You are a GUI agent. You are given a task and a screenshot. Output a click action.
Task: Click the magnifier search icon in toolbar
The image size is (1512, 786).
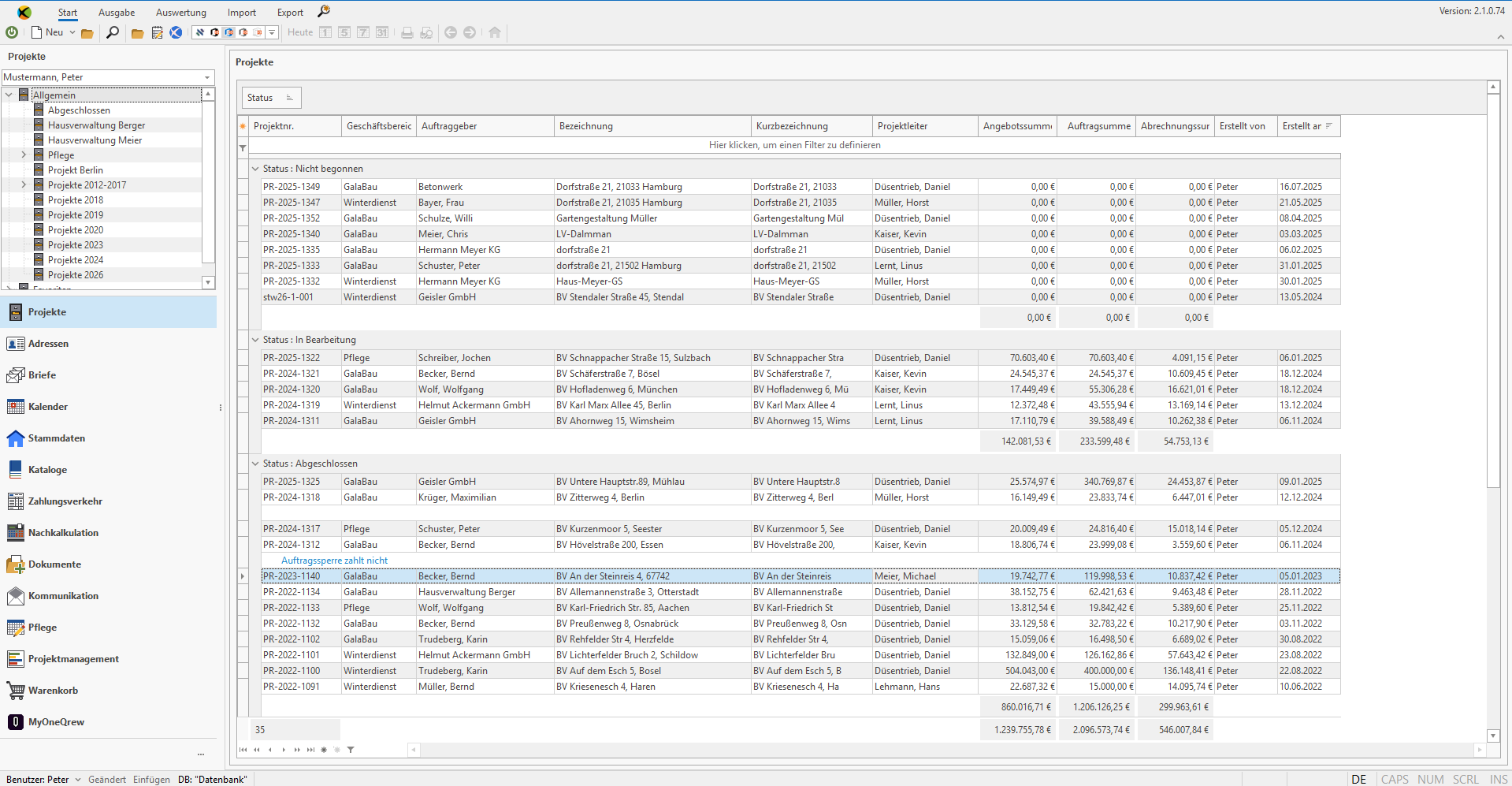coord(113,32)
